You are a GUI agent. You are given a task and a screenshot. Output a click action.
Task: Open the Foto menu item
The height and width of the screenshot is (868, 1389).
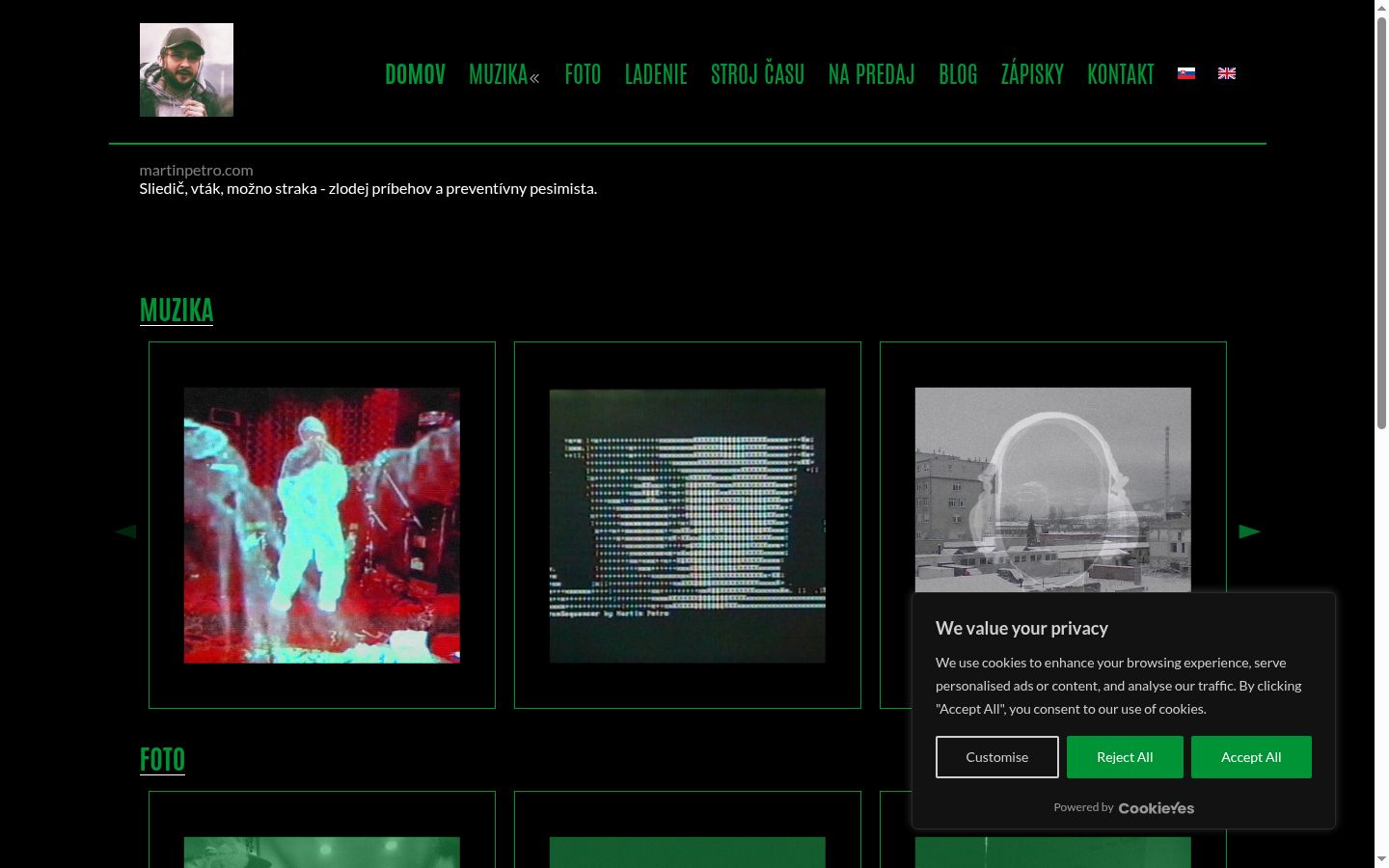tap(583, 74)
